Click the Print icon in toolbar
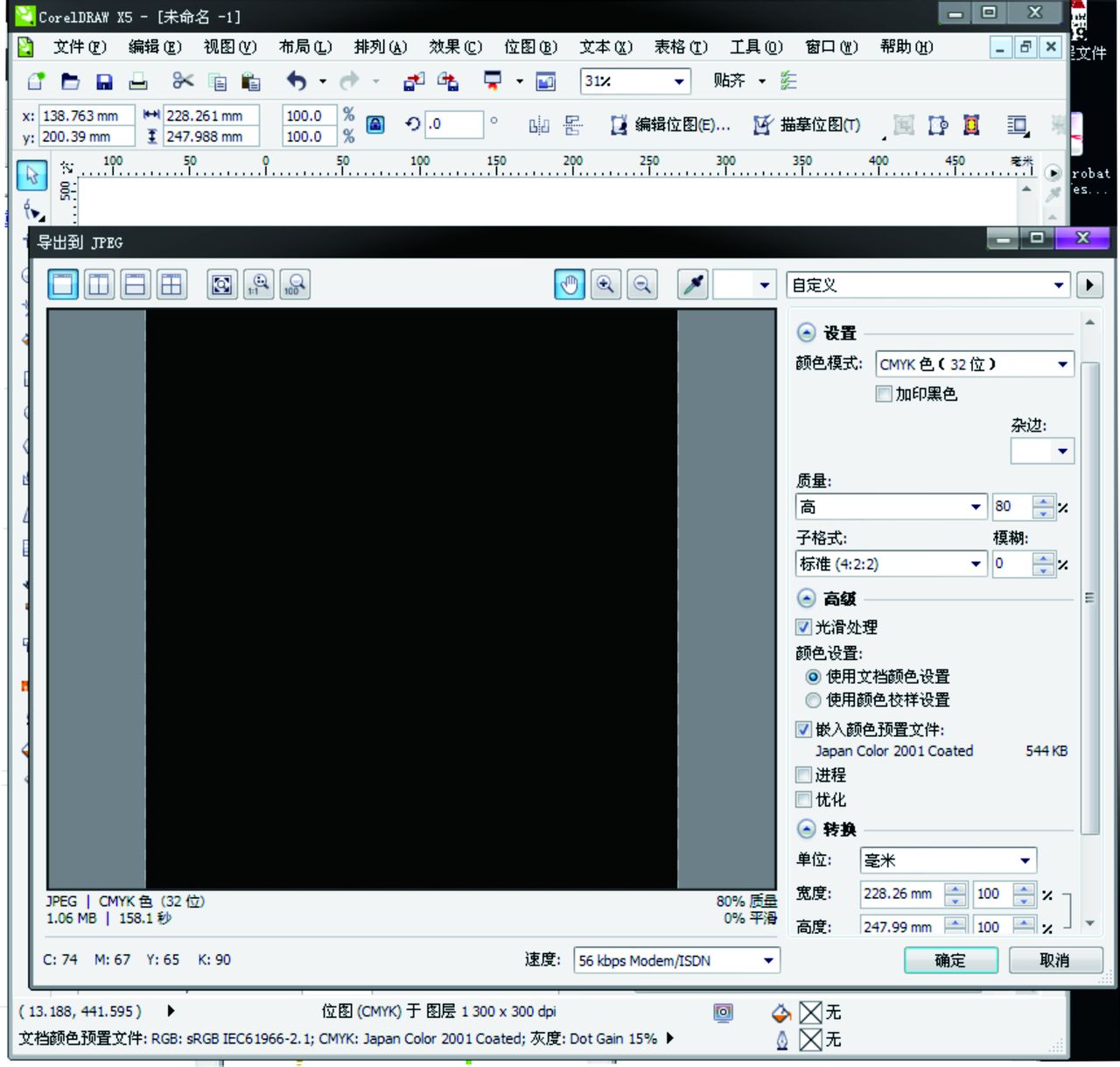This screenshot has height=1067, width=1120. click(138, 81)
